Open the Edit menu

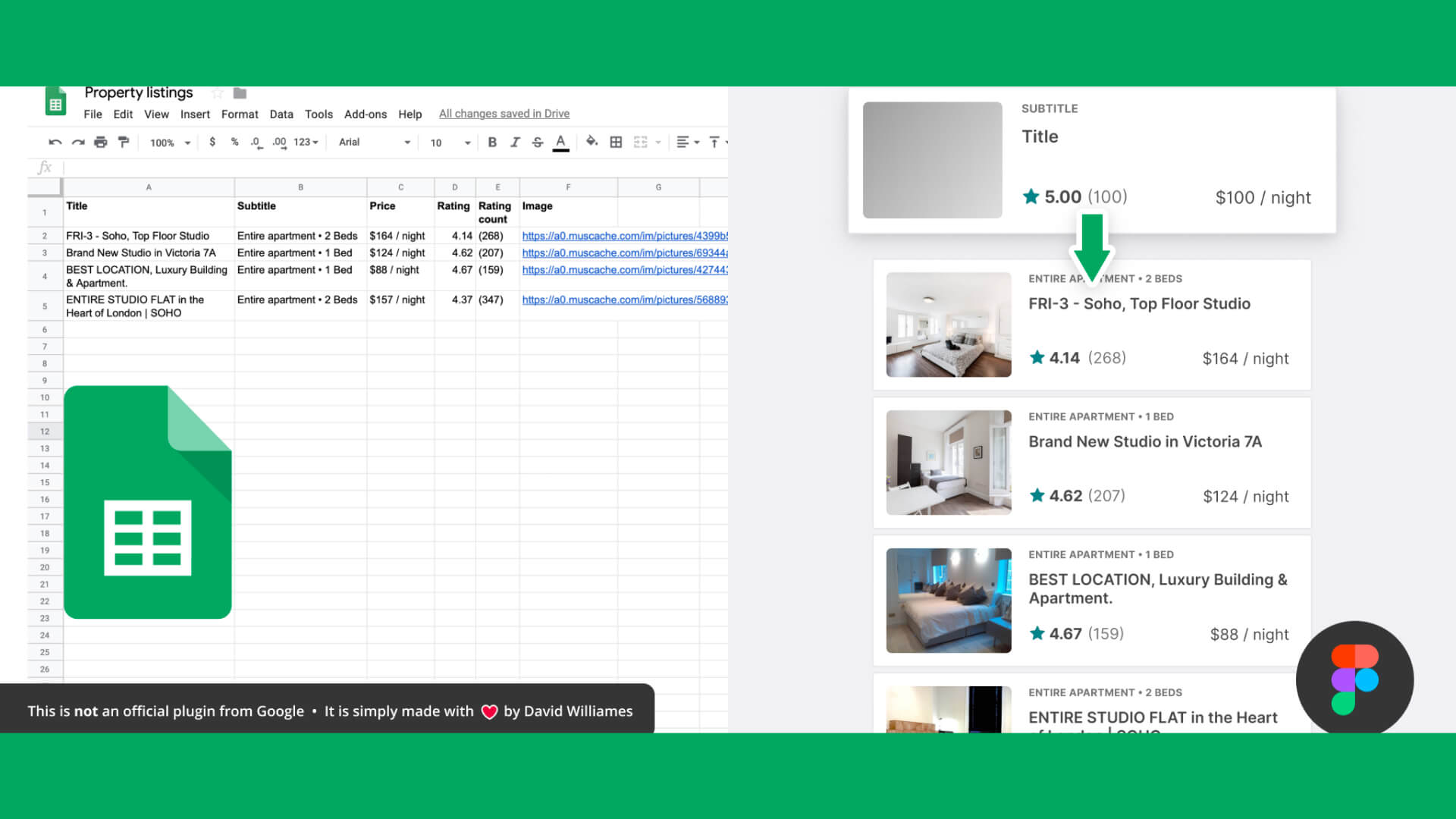coord(123,114)
